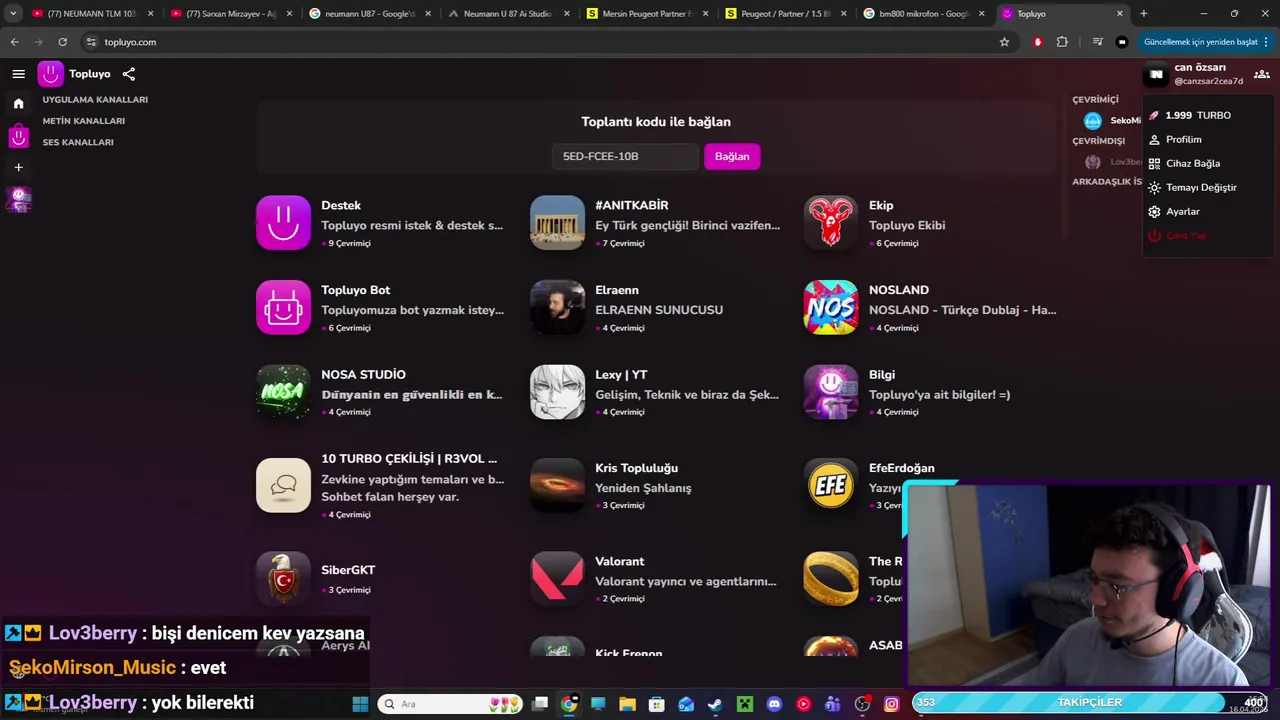Open the Elraenn community avatar
Screen dimensions: 1280x720
coord(557,307)
